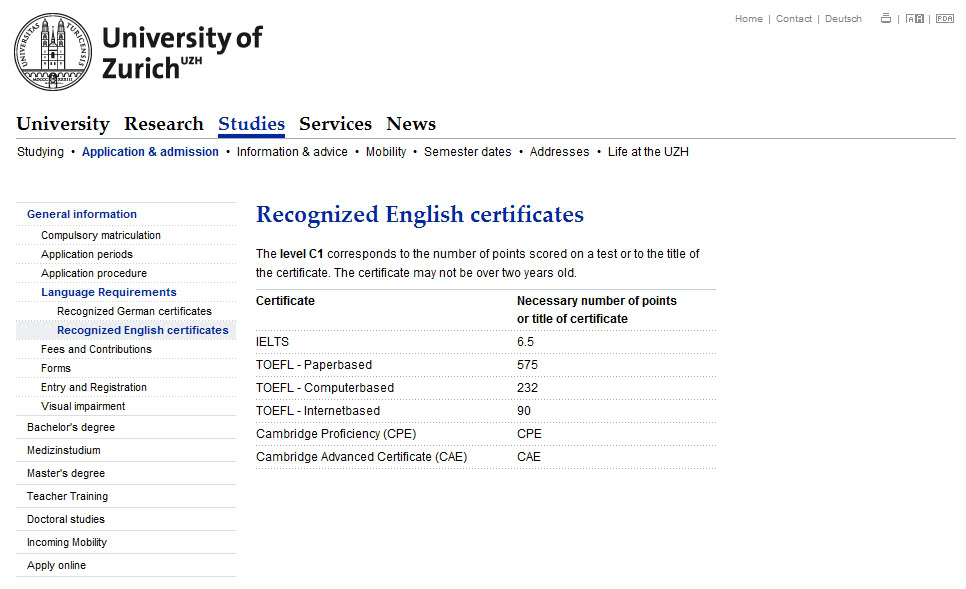This screenshot has width=966, height=589.
Task: Open Fees and Contributions sidebar link
Action: tap(96, 349)
